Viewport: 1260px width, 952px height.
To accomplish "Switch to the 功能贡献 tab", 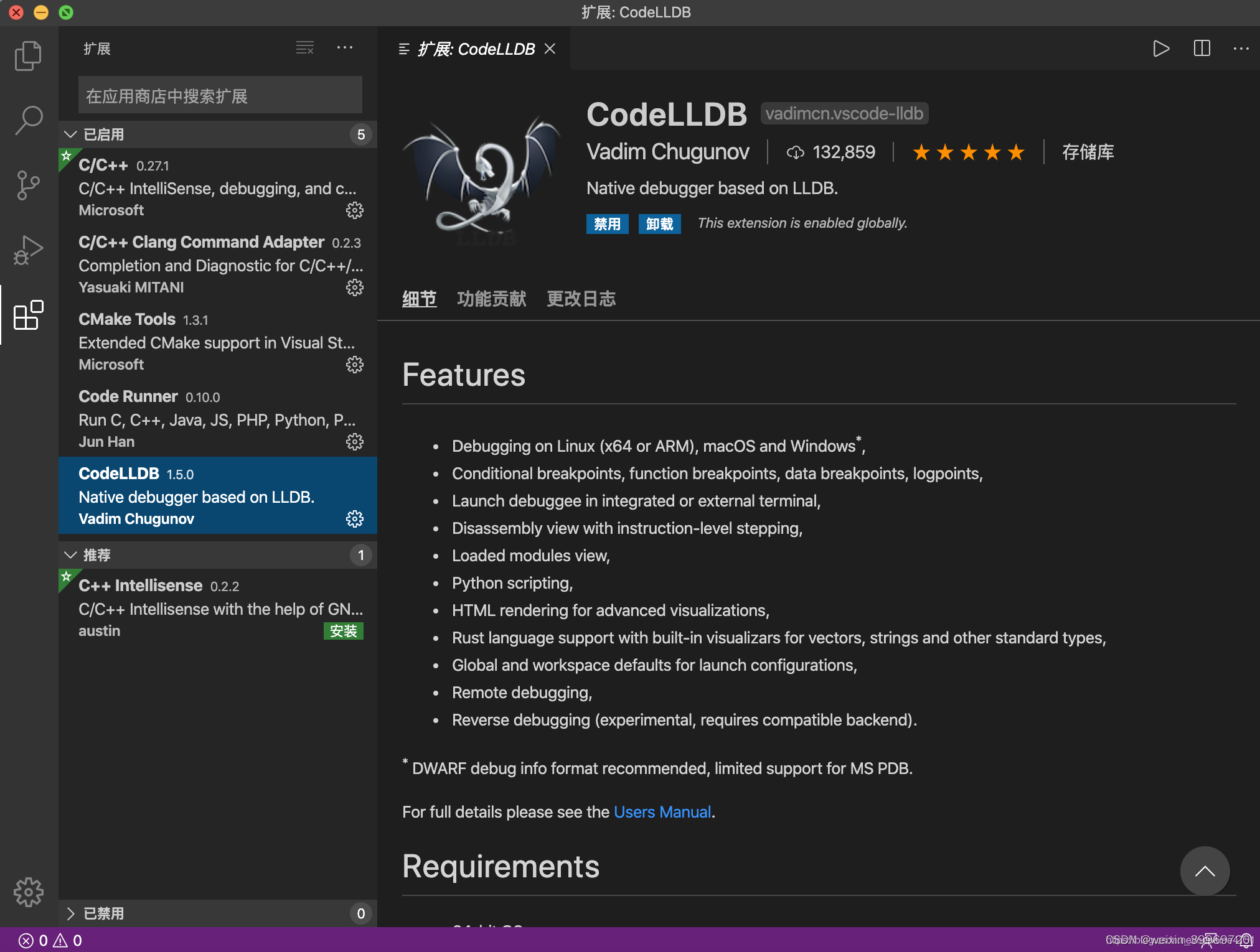I will (x=491, y=299).
